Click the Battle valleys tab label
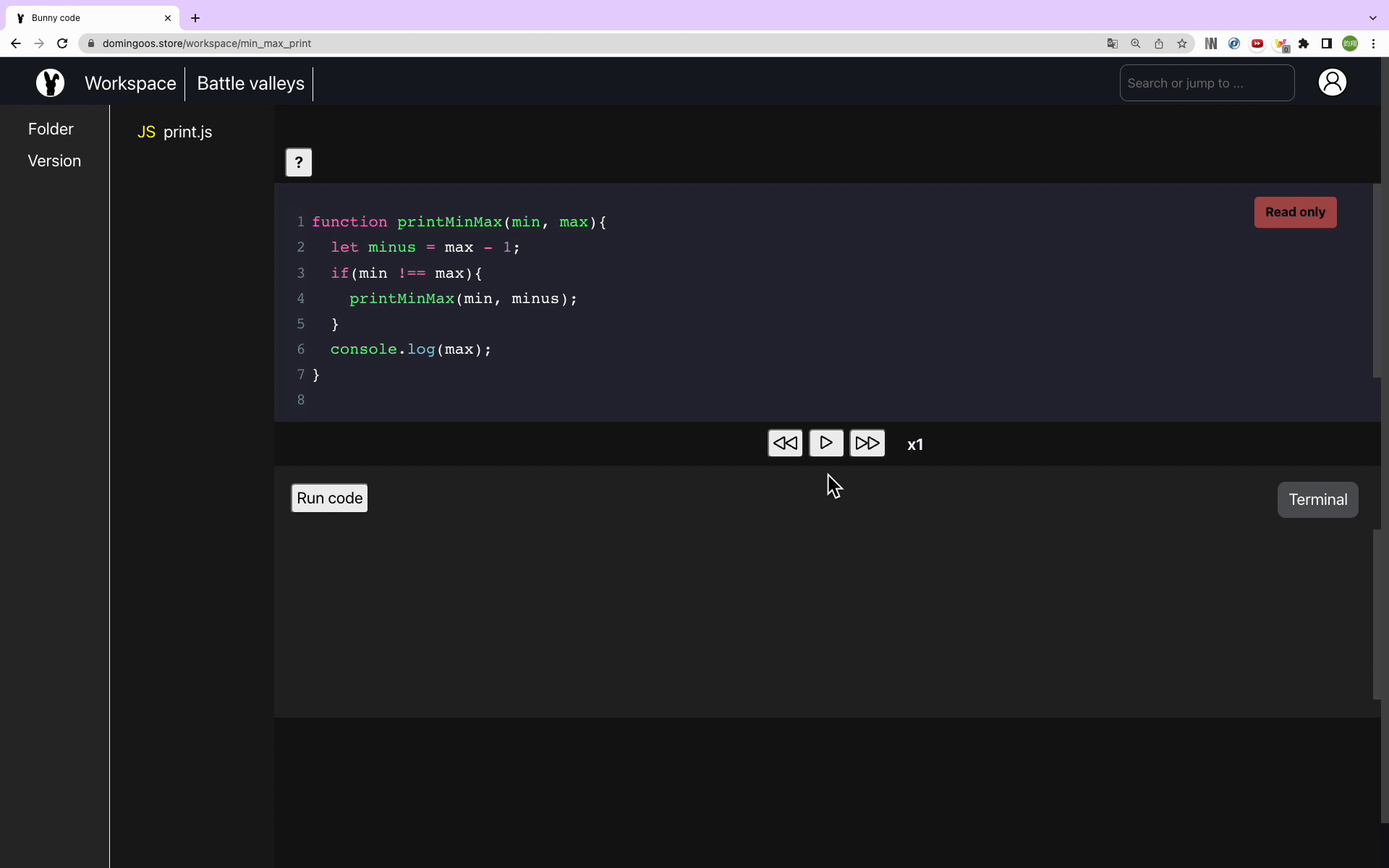Viewport: 1389px width, 868px height. pyautogui.click(x=251, y=83)
